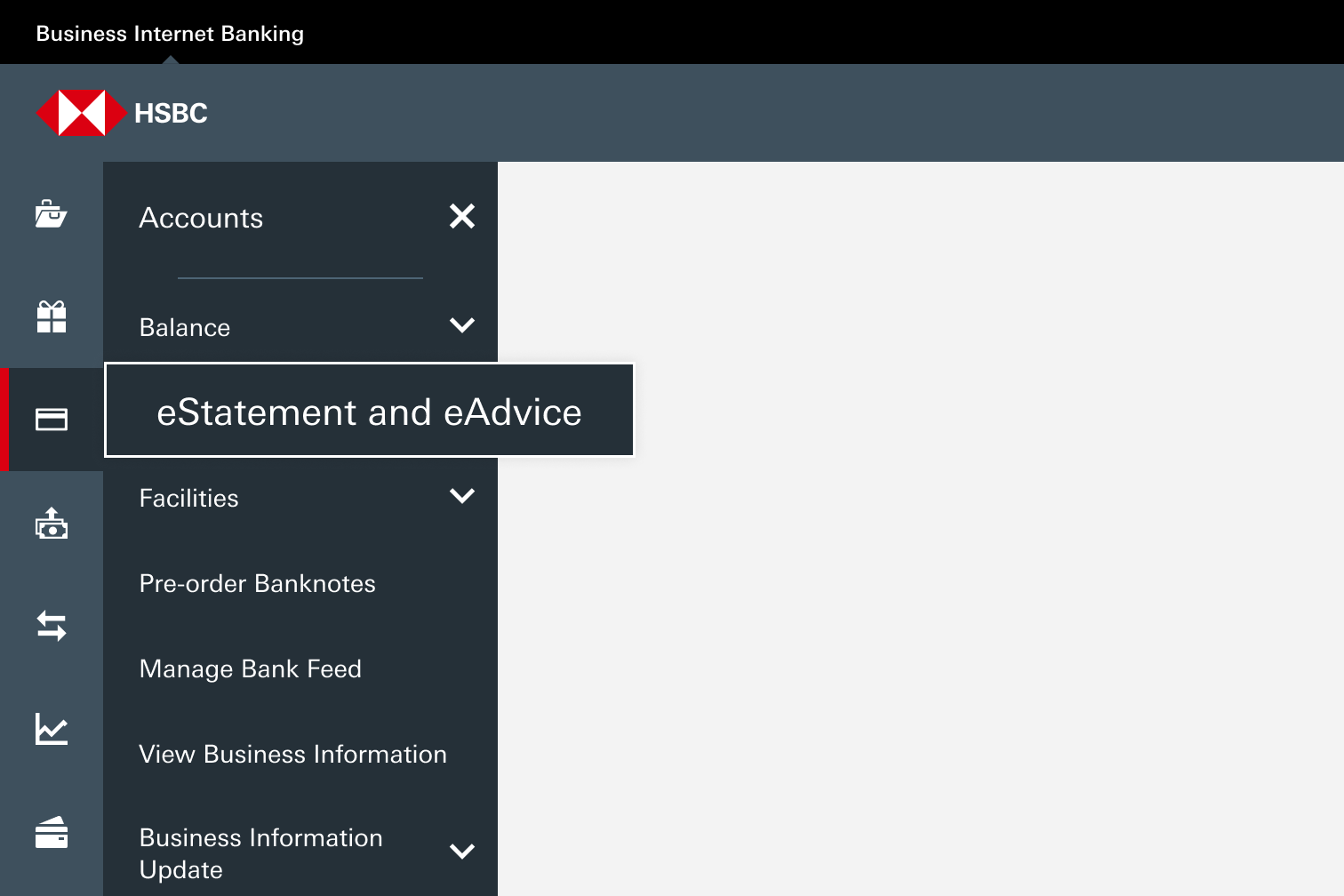This screenshot has width=1344, height=896.
Task: Open the briefcase icon in sidebar
Action: 51,214
